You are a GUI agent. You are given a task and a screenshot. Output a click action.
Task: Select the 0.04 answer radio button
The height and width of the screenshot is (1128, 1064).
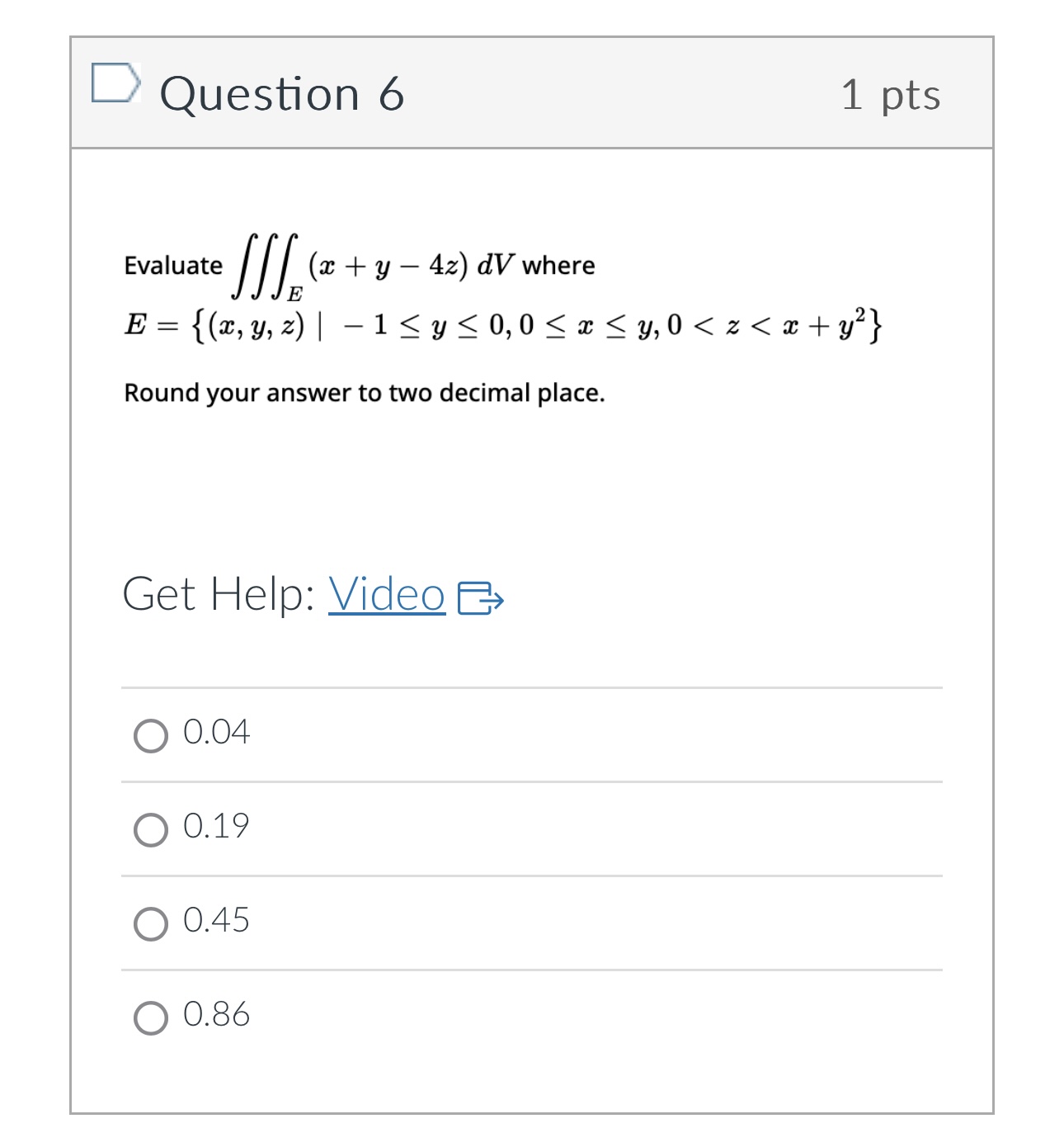pos(153,734)
